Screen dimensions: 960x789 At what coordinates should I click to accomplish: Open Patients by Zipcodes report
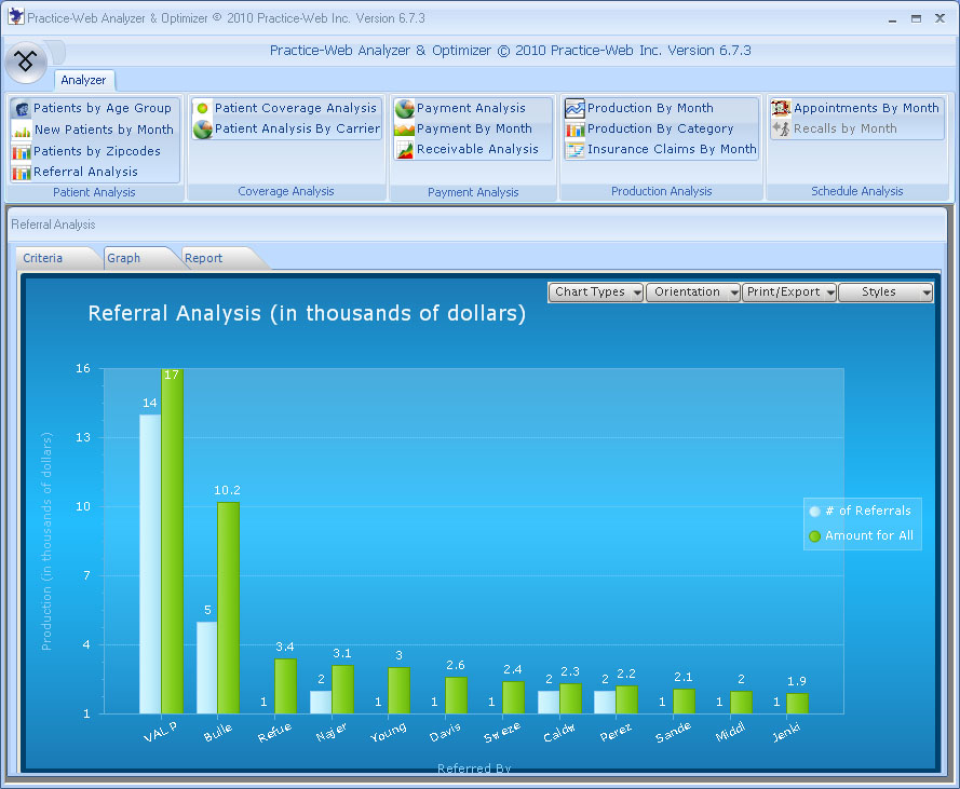(97, 151)
